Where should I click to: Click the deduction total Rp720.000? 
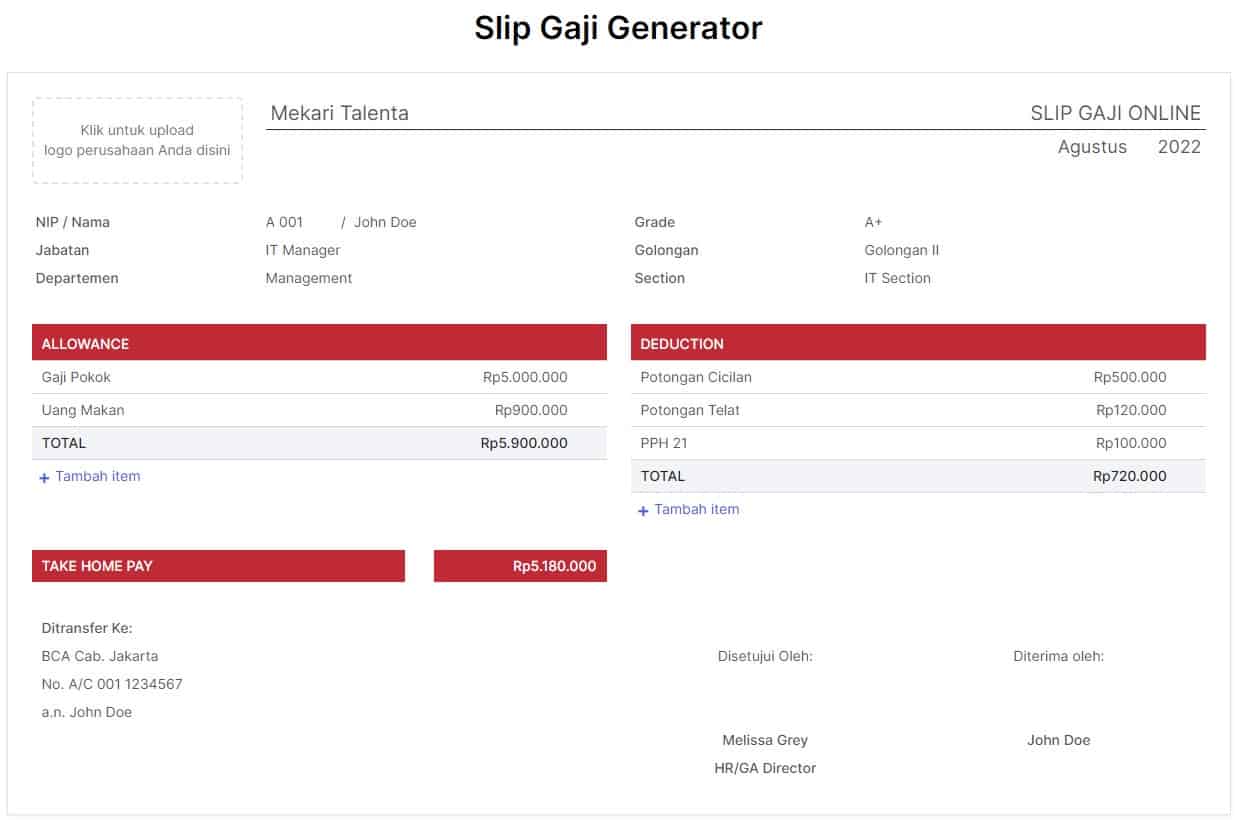click(1130, 476)
